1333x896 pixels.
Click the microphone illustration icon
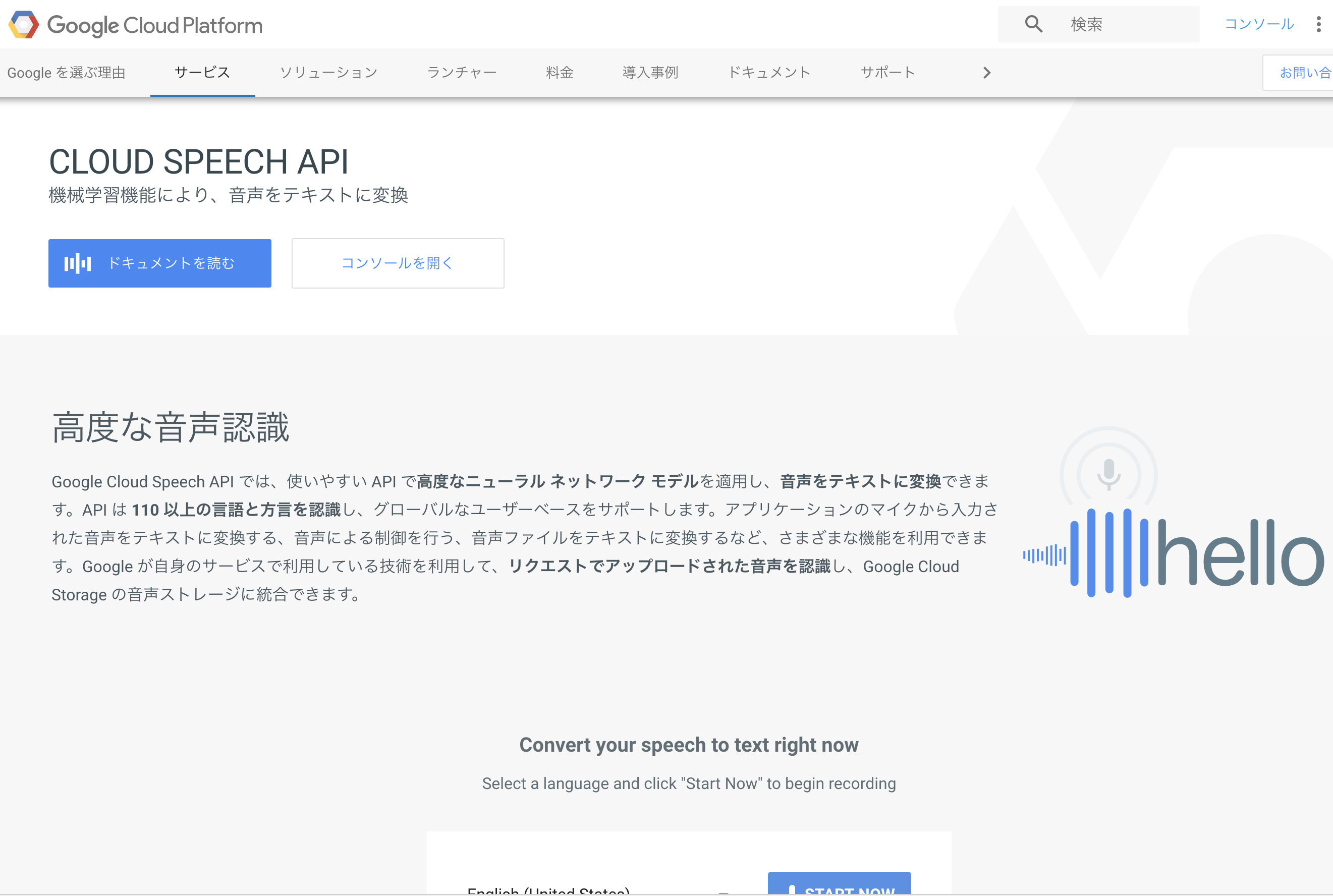click(x=1108, y=474)
